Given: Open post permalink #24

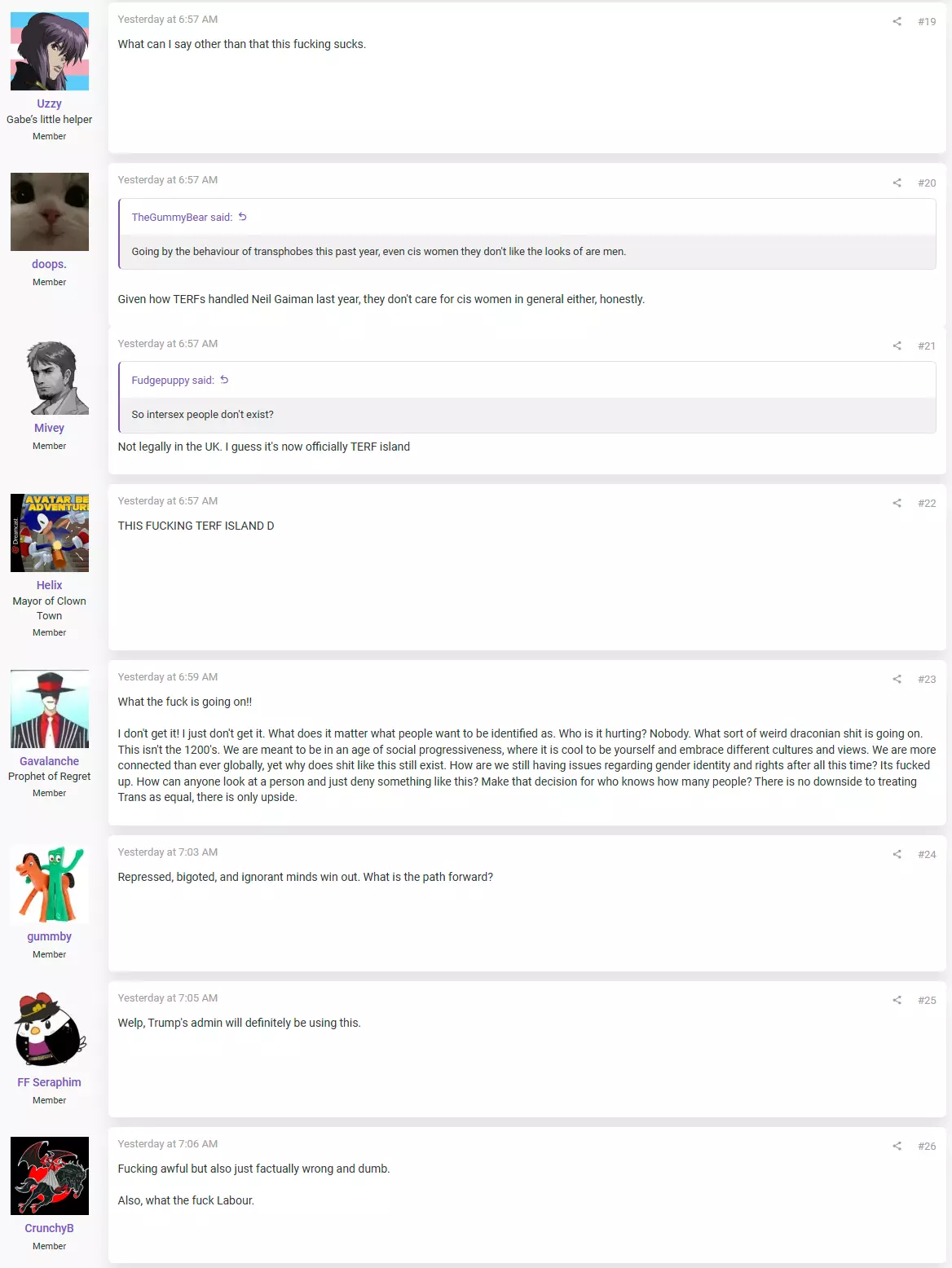Looking at the screenshot, I should (927, 854).
